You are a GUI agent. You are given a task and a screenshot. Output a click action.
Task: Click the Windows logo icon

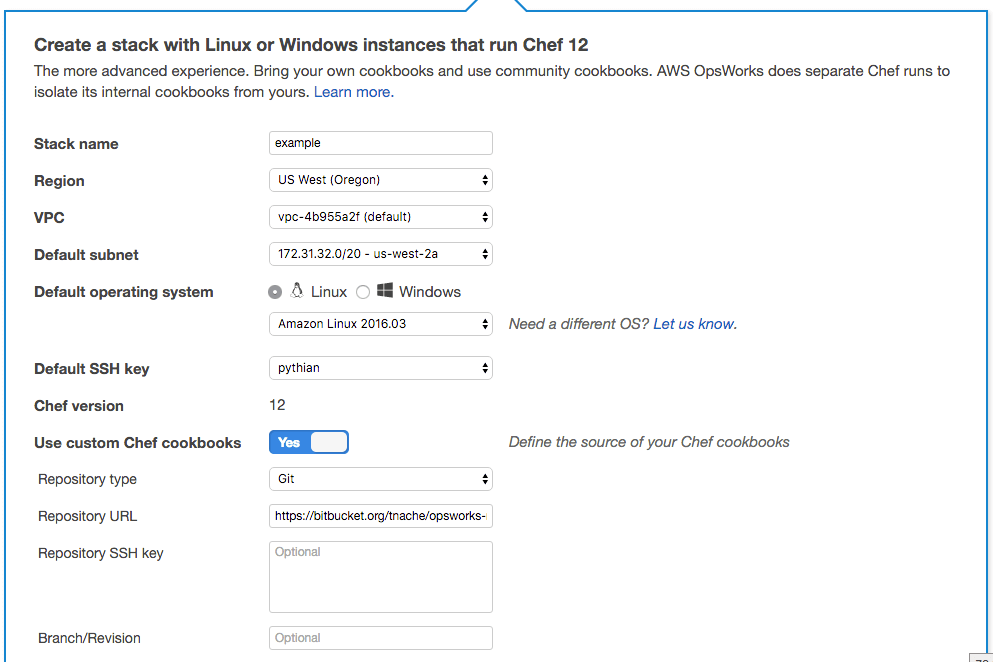[x=385, y=291]
